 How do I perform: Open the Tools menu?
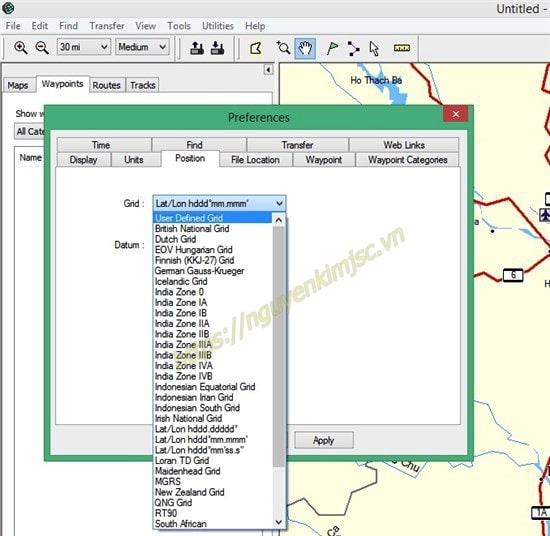click(179, 26)
